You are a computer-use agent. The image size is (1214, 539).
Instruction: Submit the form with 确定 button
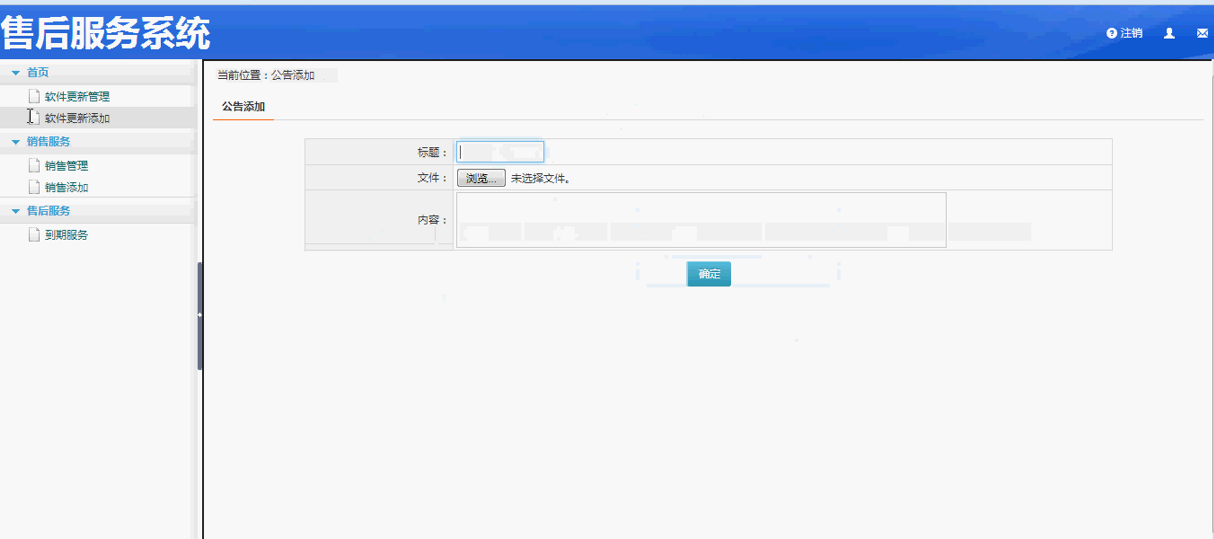[x=709, y=274]
